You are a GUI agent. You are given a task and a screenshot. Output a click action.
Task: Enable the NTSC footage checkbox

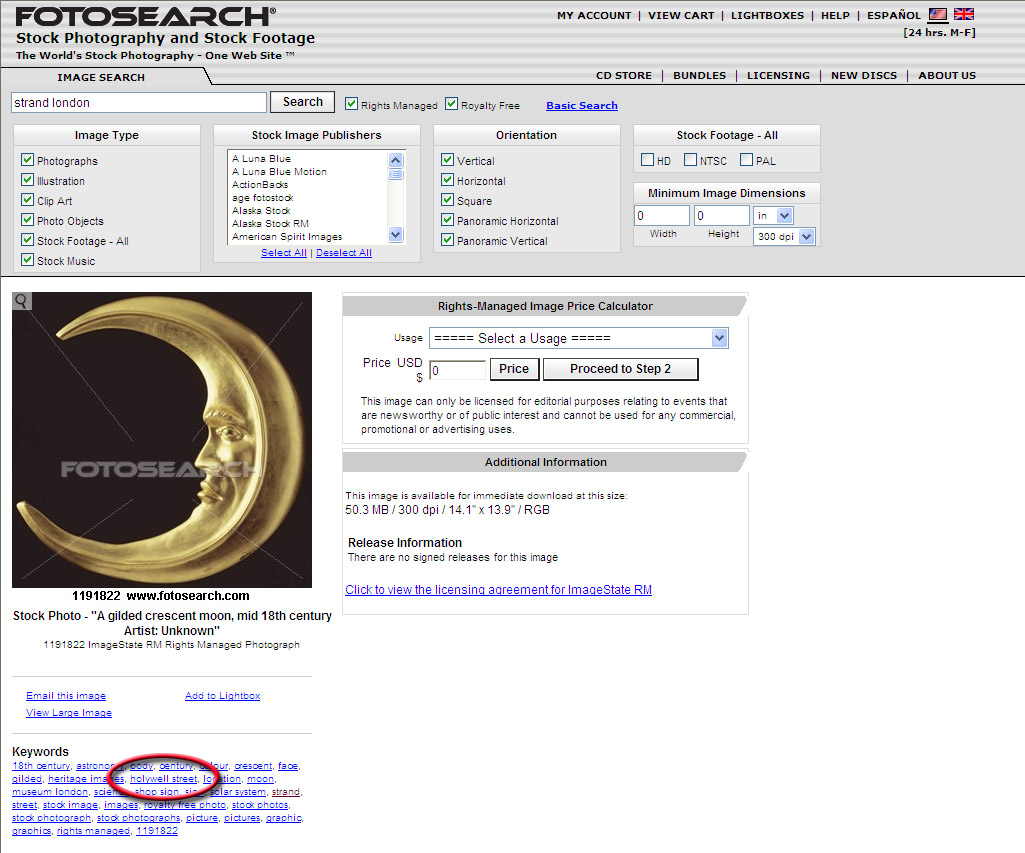(690, 159)
